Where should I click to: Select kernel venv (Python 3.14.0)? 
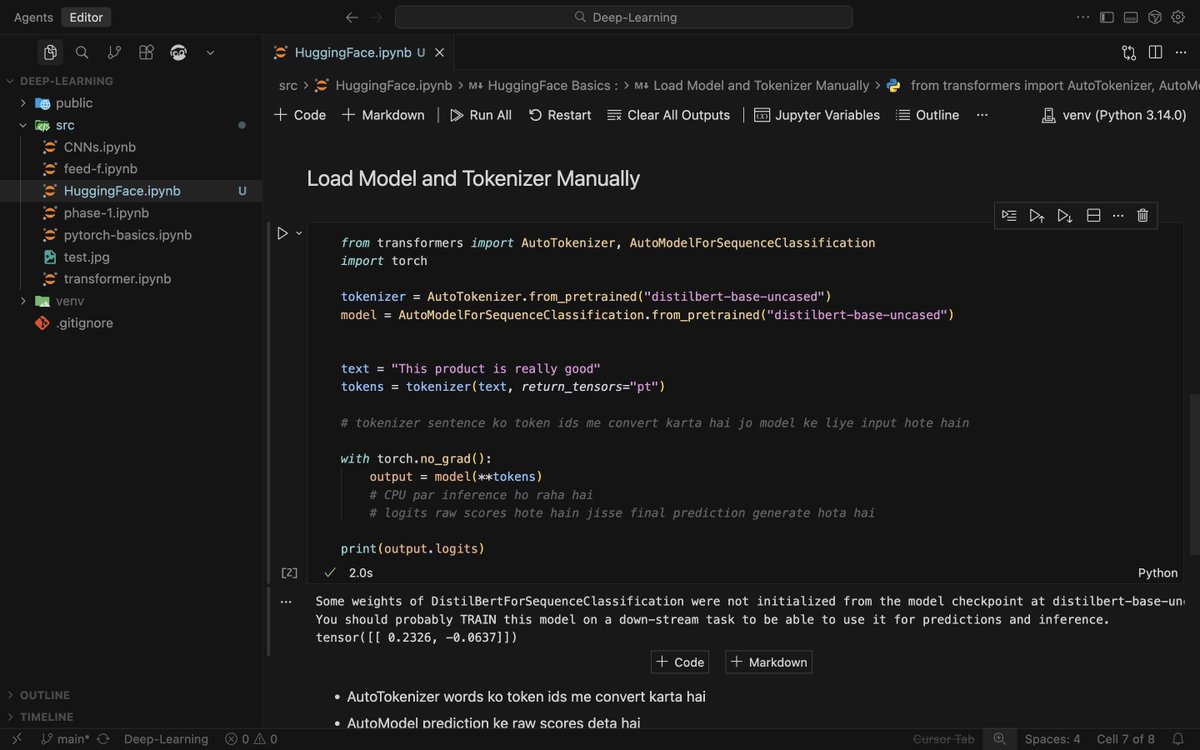tap(1113, 115)
